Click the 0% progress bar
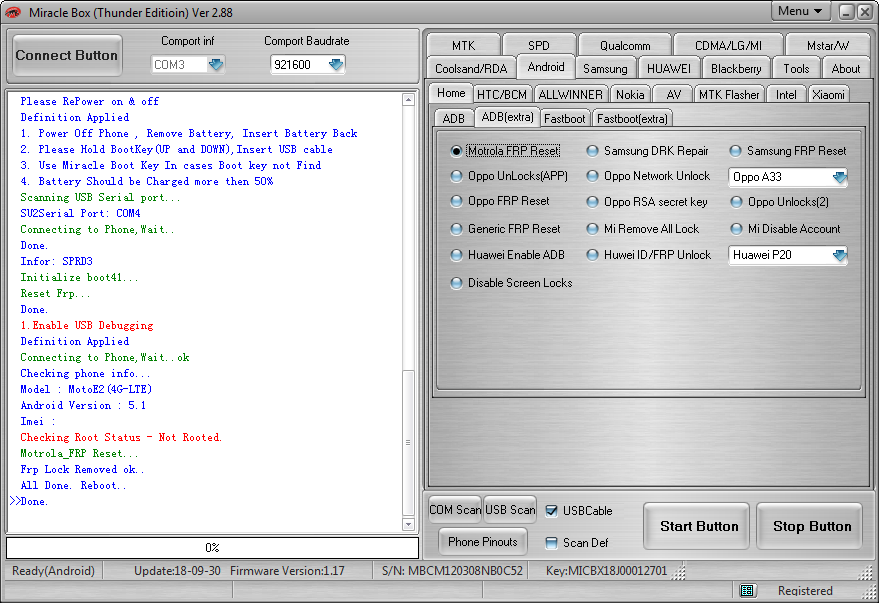 click(x=212, y=548)
